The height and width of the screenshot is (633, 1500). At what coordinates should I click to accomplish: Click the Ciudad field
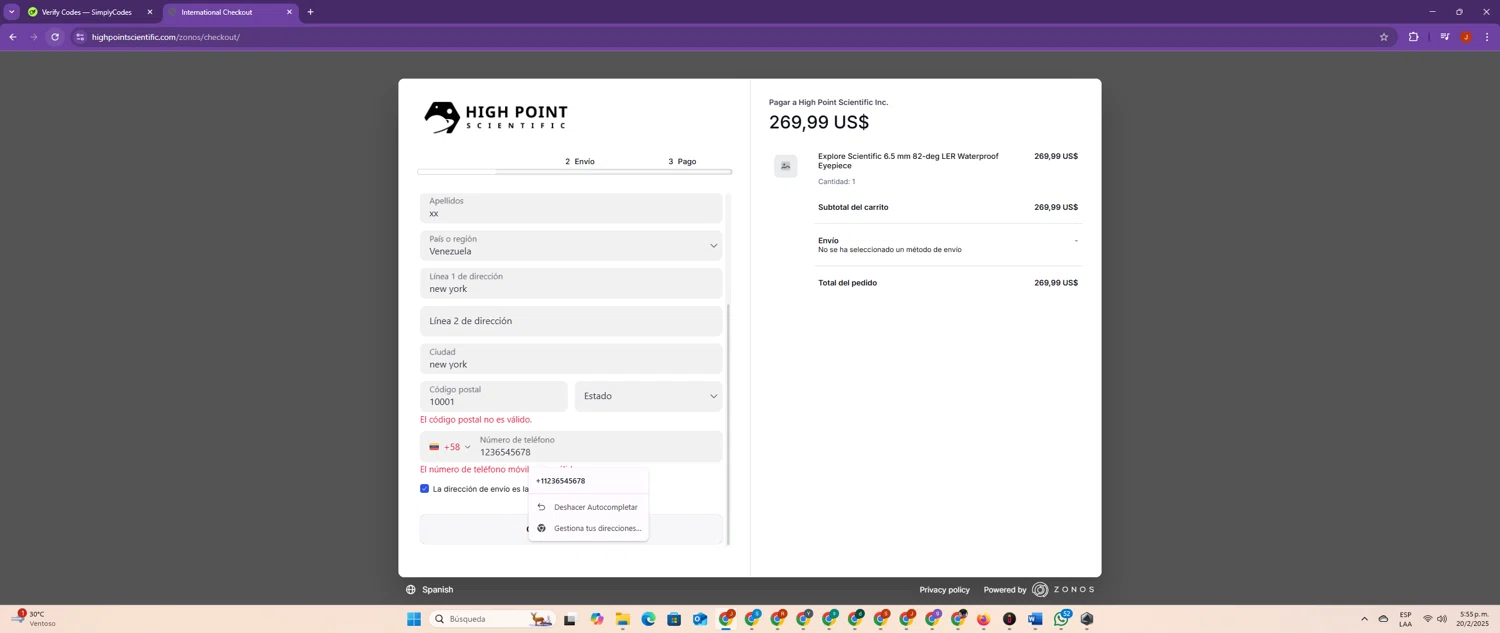click(x=571, y=358)
